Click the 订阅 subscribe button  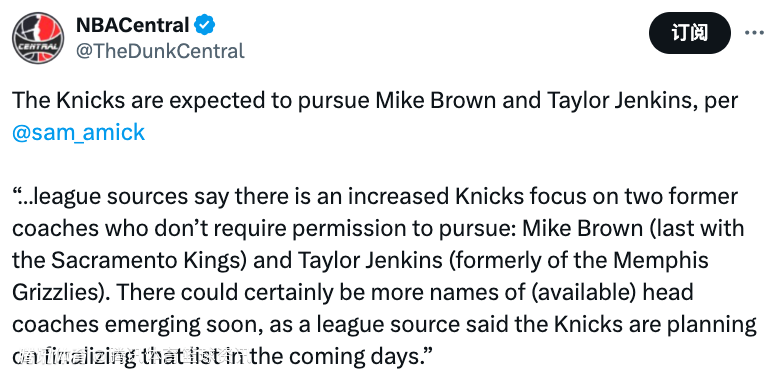coord(690,33)
